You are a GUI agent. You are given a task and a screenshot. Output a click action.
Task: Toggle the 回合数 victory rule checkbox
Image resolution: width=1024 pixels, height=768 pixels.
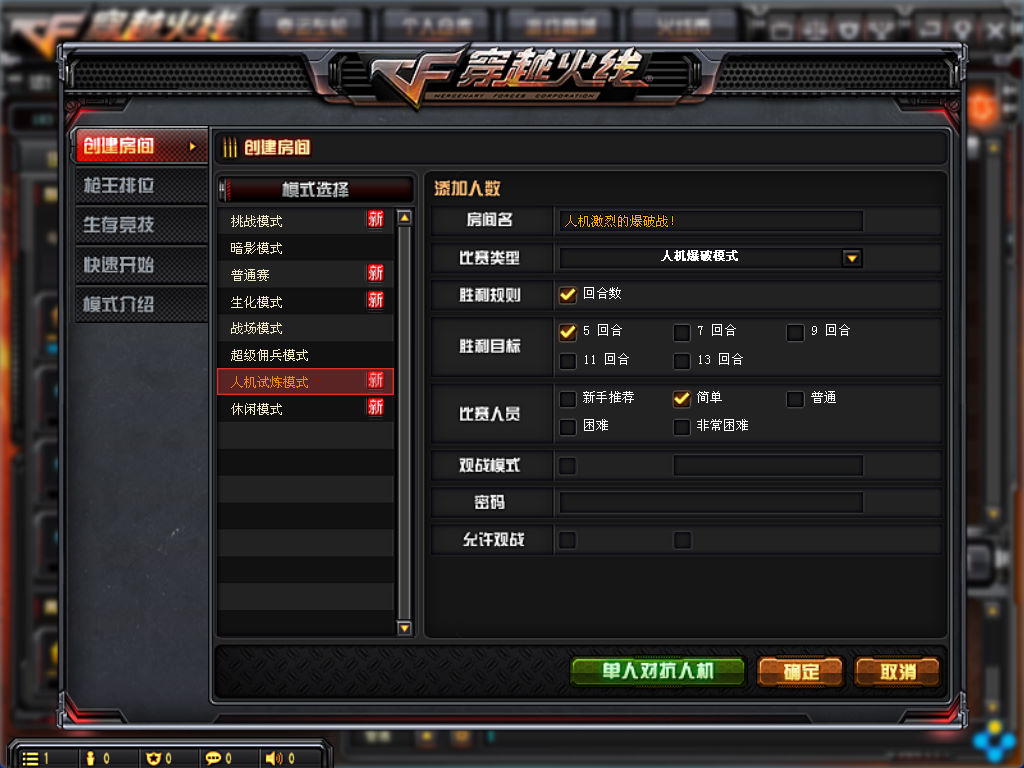point(568,295)
